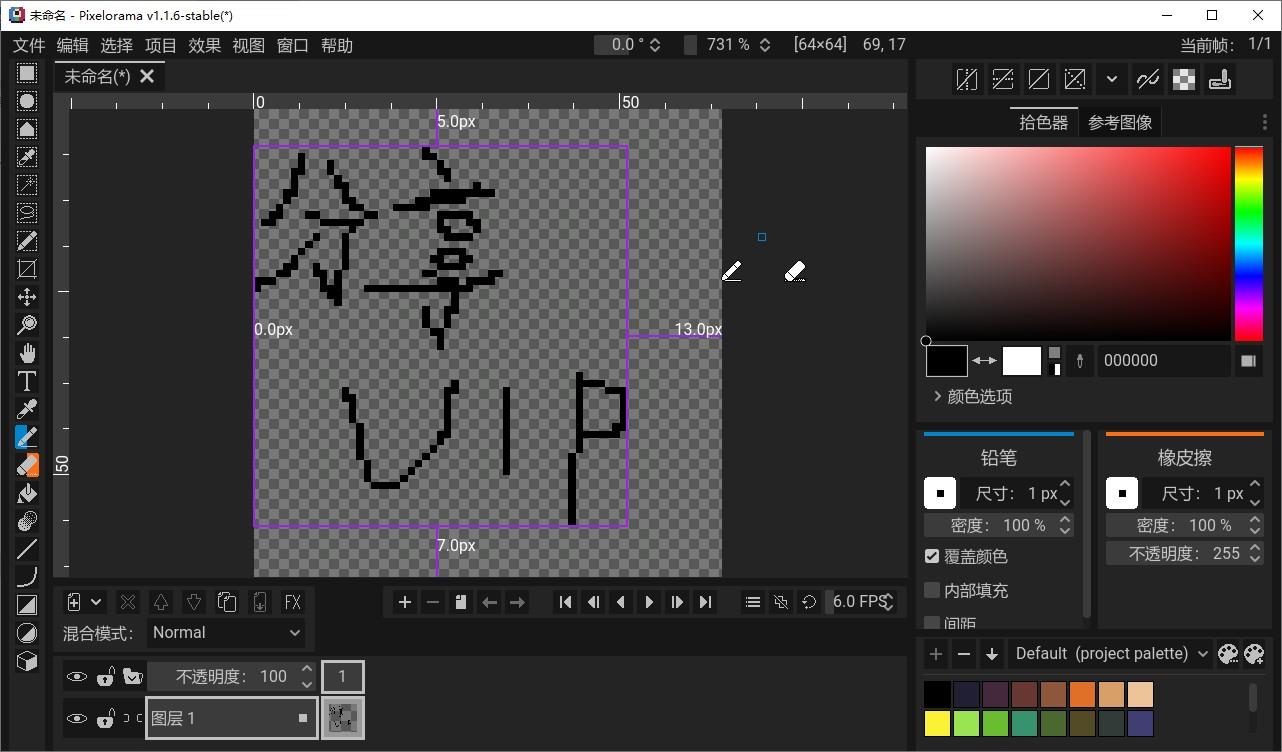The width and height of the screenshot is (1282, 752).
Task: Select the Pan tool
Action: pyautogui.click(x=27, y=351)
